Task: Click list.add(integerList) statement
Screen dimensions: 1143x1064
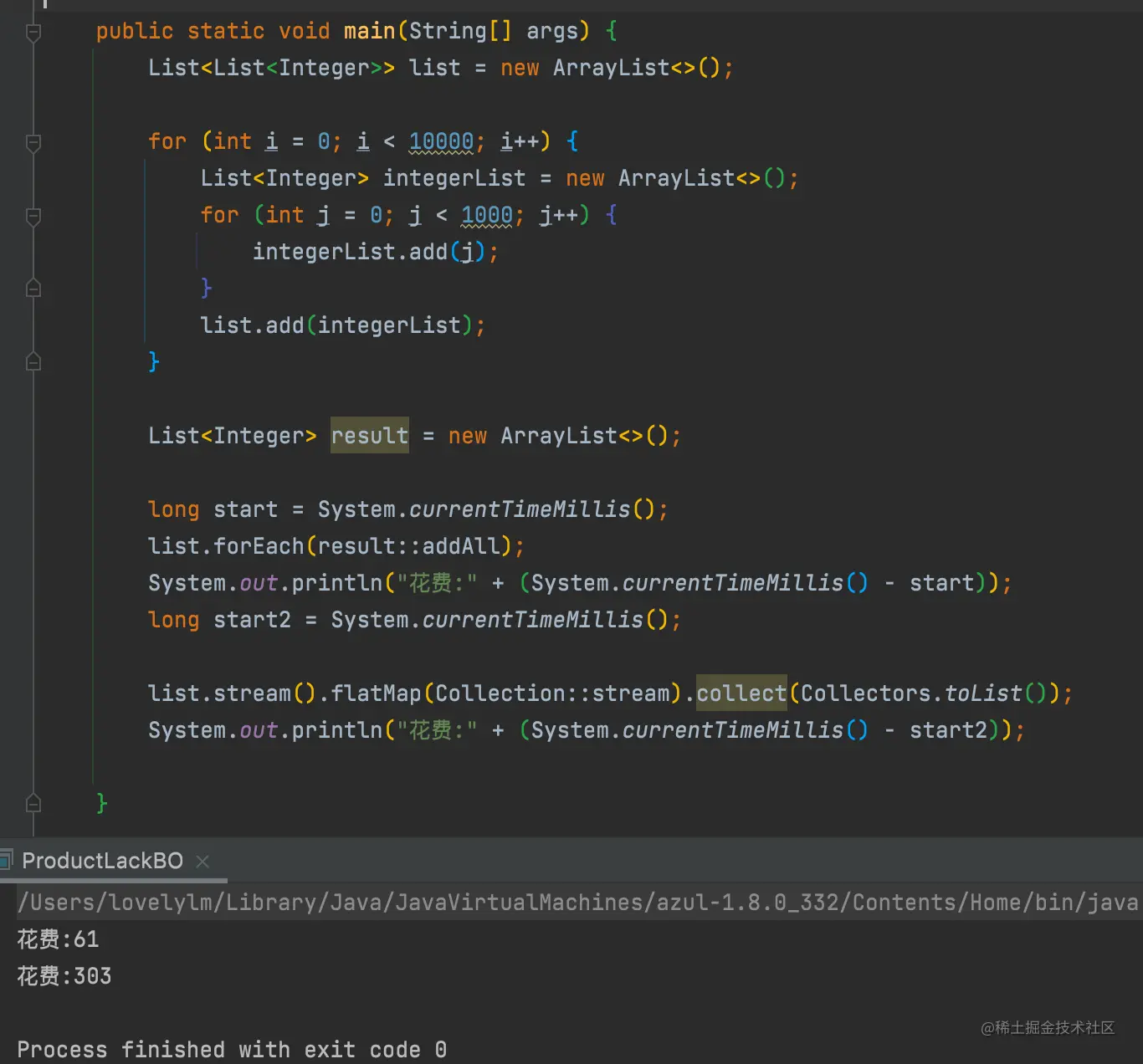Action: [343, 325]
